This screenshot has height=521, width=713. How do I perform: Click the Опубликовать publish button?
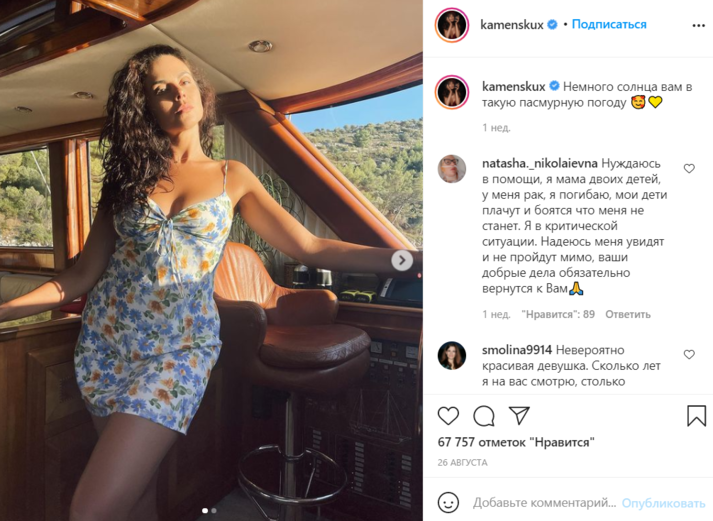(663, 503)
